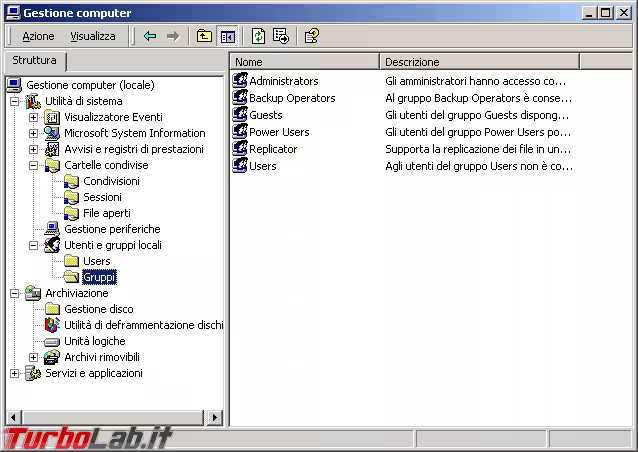Click the Export list toolbar icon
This screenshot has width=638, height=452.
click(281, 36)
